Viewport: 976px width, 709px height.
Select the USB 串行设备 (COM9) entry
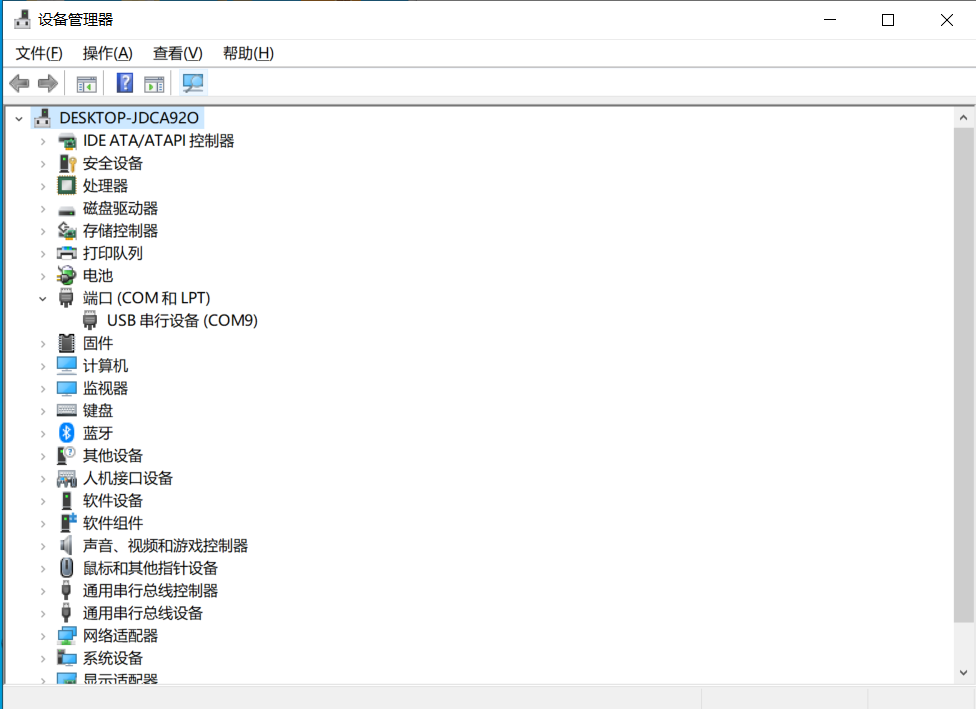(x=182, y=321)
